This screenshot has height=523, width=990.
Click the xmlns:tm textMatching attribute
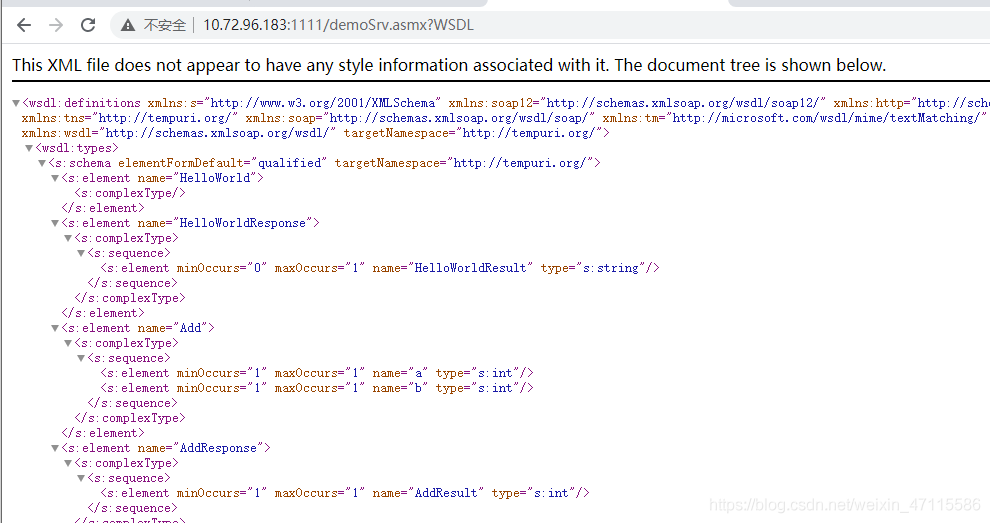[x=794, y=118]
